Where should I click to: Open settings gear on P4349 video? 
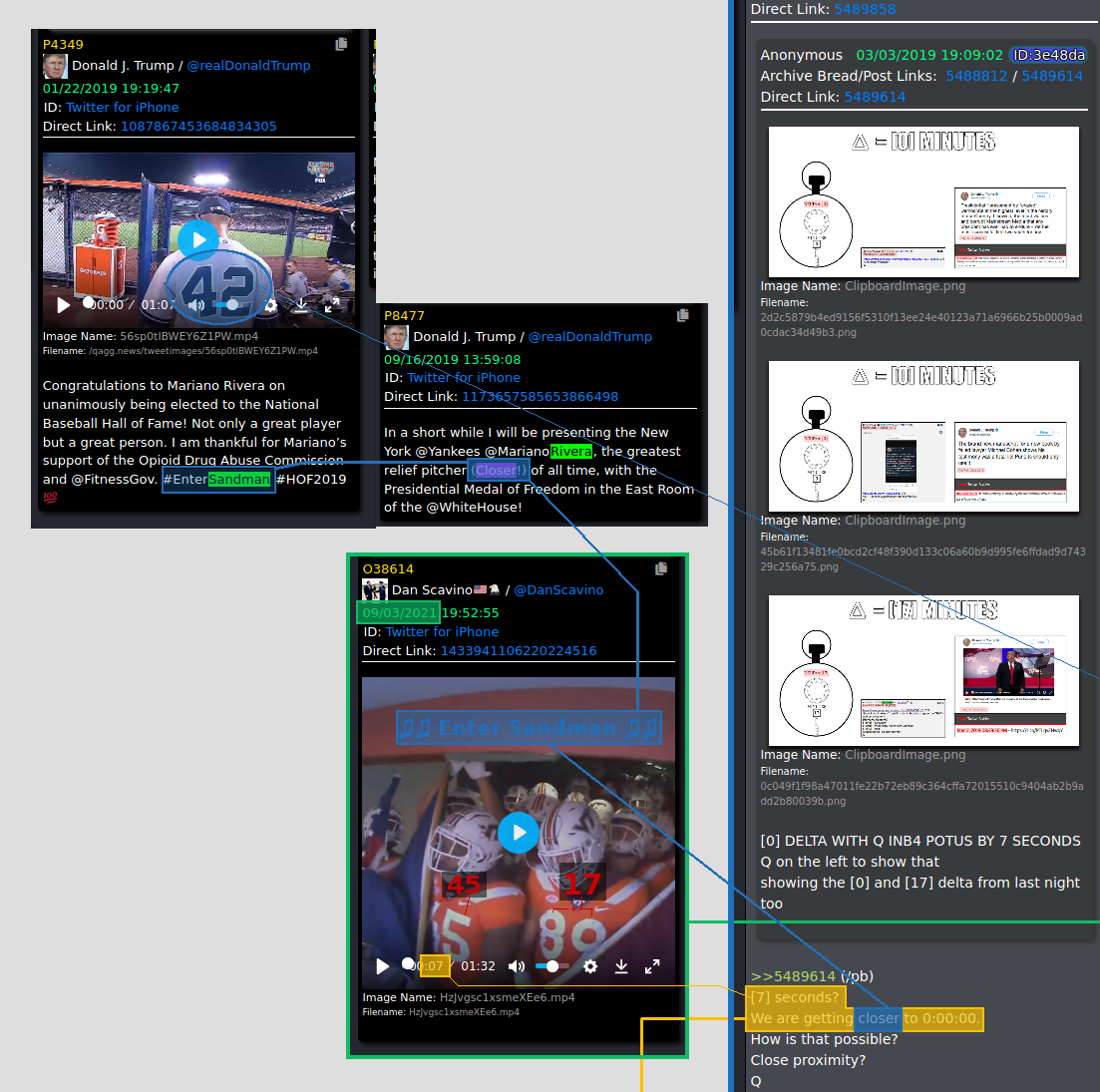(x=270, y=305)
